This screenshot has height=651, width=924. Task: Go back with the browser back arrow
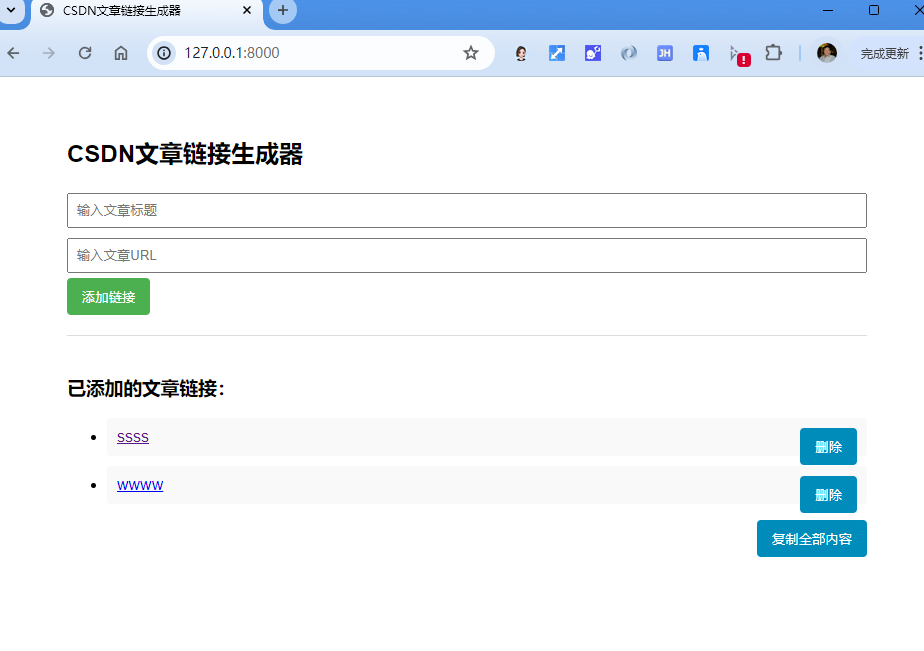pyautogui.click(x=14, y=53)
